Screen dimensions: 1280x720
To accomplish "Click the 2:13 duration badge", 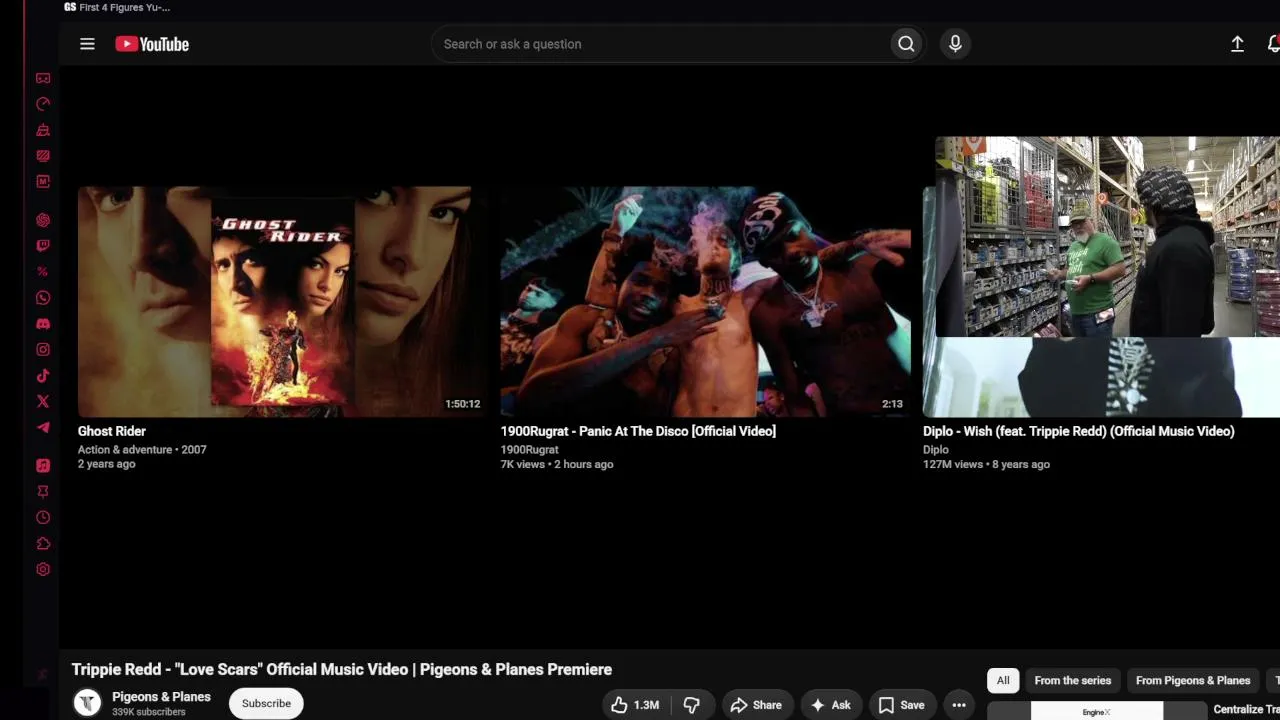I will [892, 404].
